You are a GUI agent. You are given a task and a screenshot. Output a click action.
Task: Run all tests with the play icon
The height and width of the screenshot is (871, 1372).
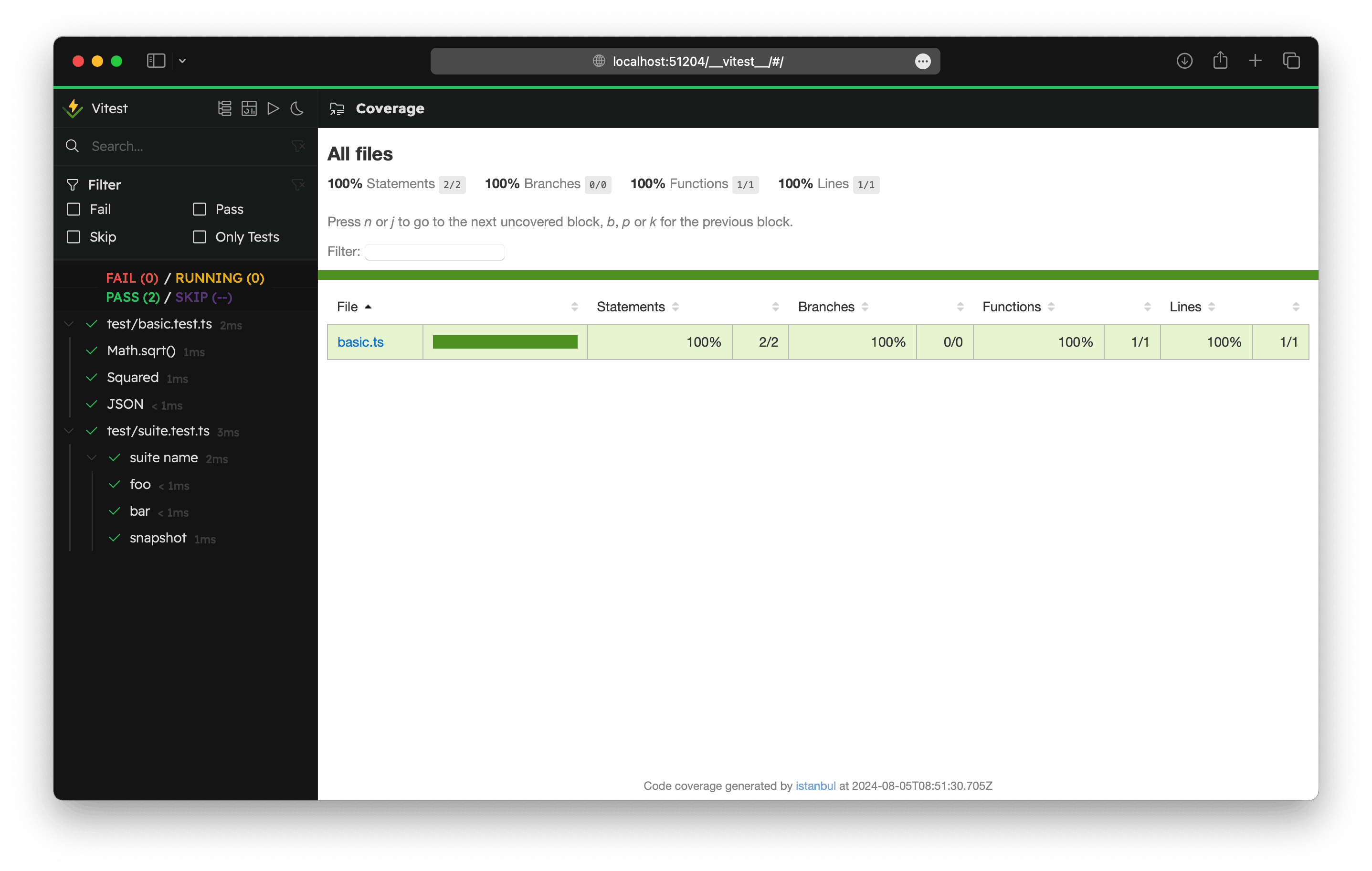click(x=273, y=108)
